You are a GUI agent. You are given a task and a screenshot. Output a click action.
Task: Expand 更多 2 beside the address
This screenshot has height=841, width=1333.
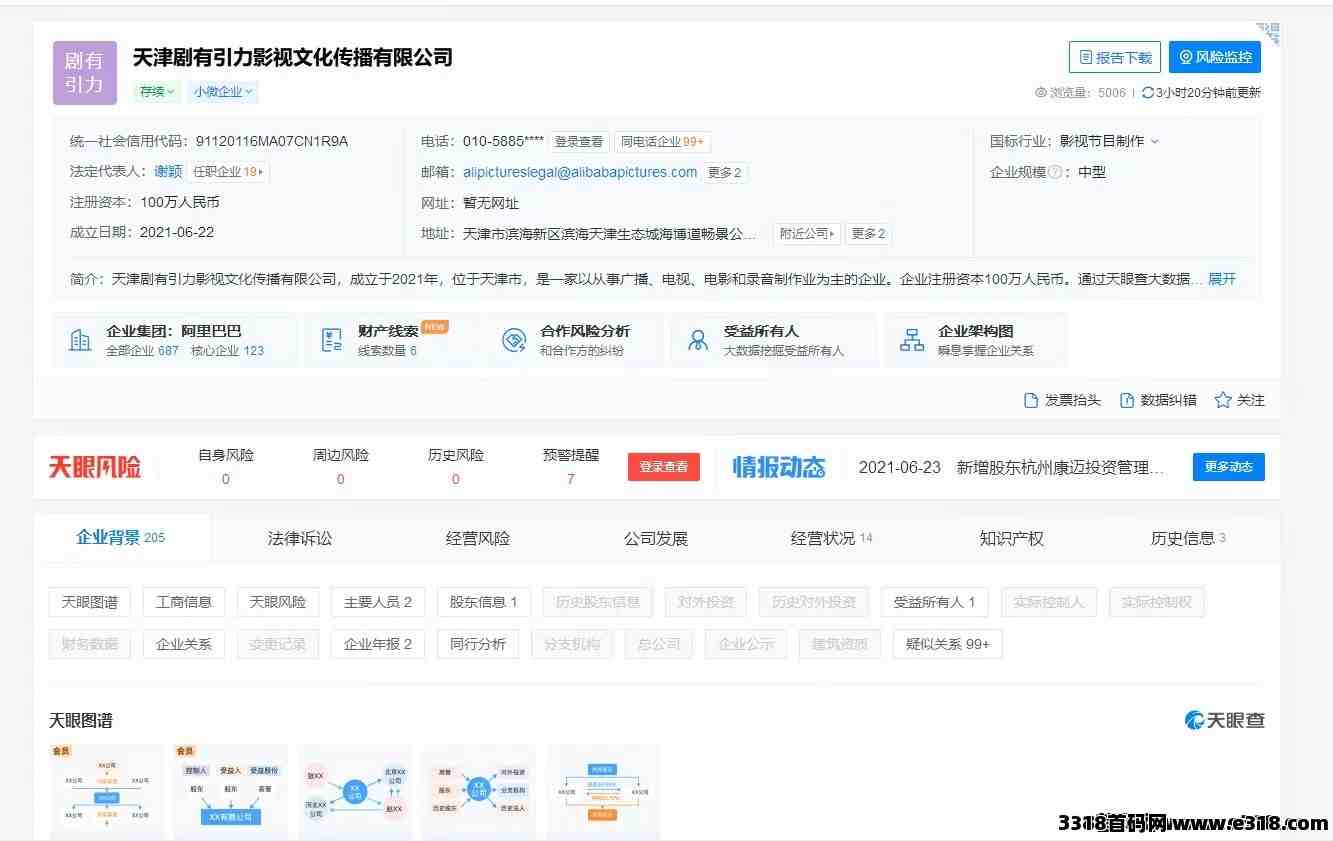[868, 233]
